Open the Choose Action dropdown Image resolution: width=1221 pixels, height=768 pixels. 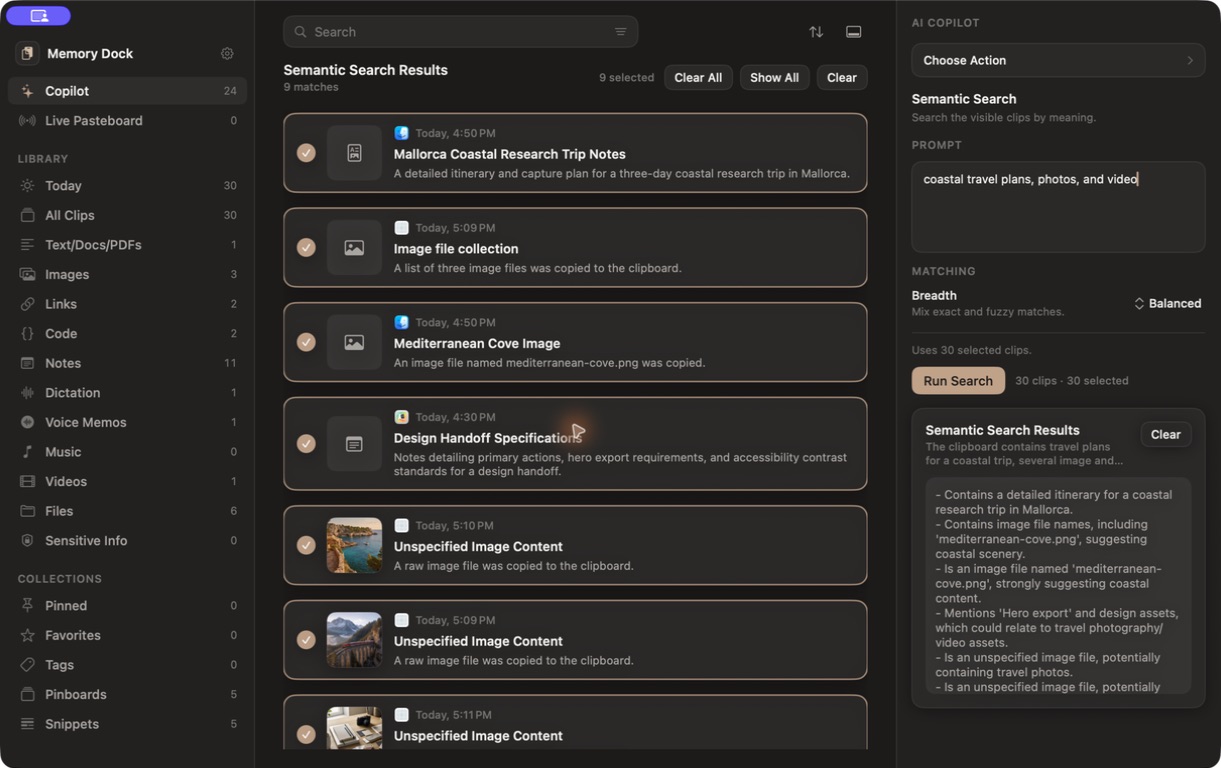coord(1058,60)
